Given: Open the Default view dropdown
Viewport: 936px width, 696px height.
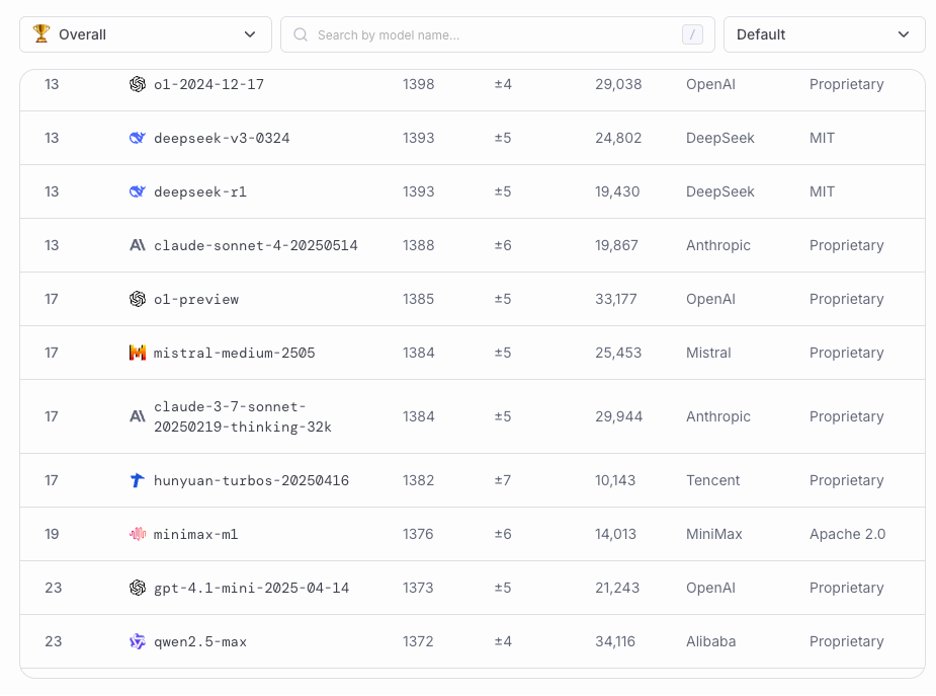Looking at the screenshot, I should (824, 35).
